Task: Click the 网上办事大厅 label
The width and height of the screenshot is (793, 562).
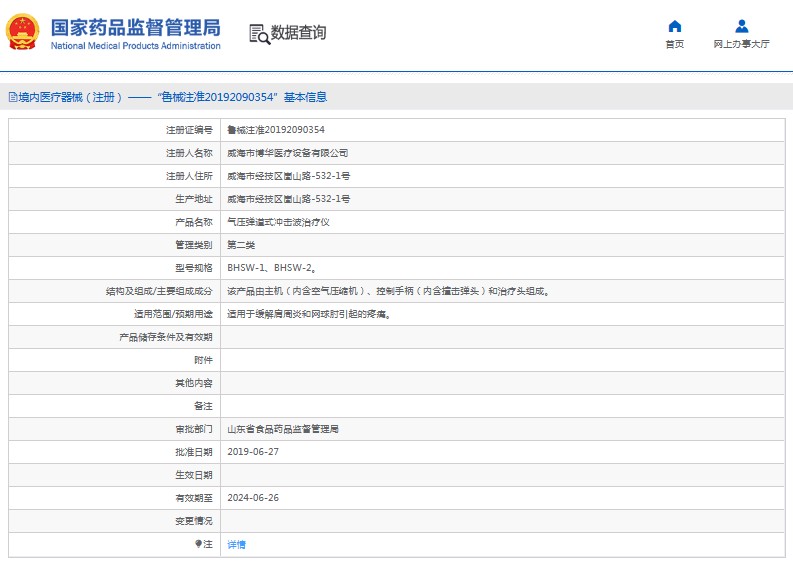Action: coord(741,44)
